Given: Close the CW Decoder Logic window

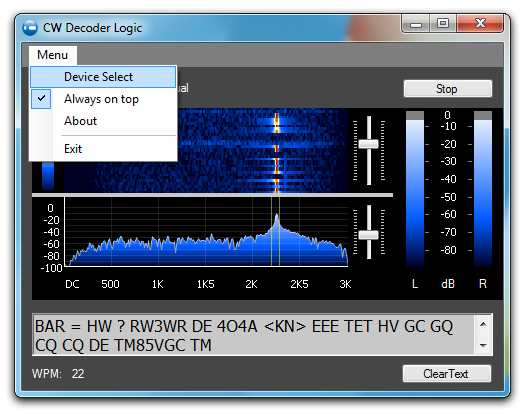Looking at the screenshot, I should pyautogui.click(x=480, y=23).
